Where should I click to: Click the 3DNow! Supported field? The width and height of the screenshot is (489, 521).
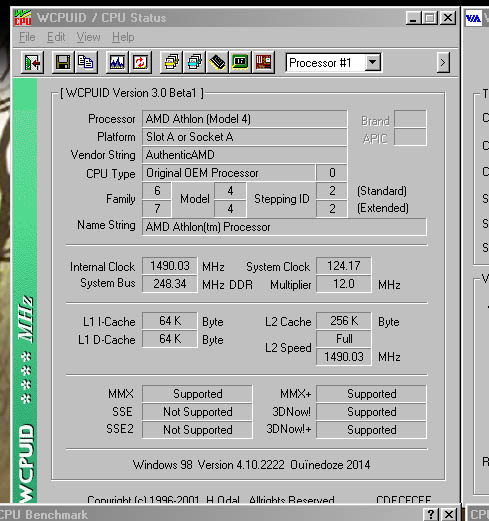[x=371, y=412]
